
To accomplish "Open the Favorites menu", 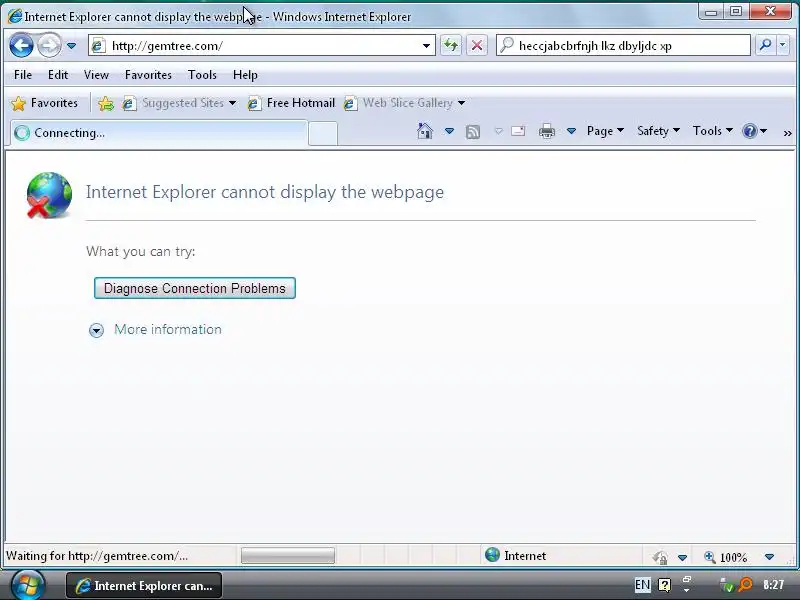I will (148, 75).
